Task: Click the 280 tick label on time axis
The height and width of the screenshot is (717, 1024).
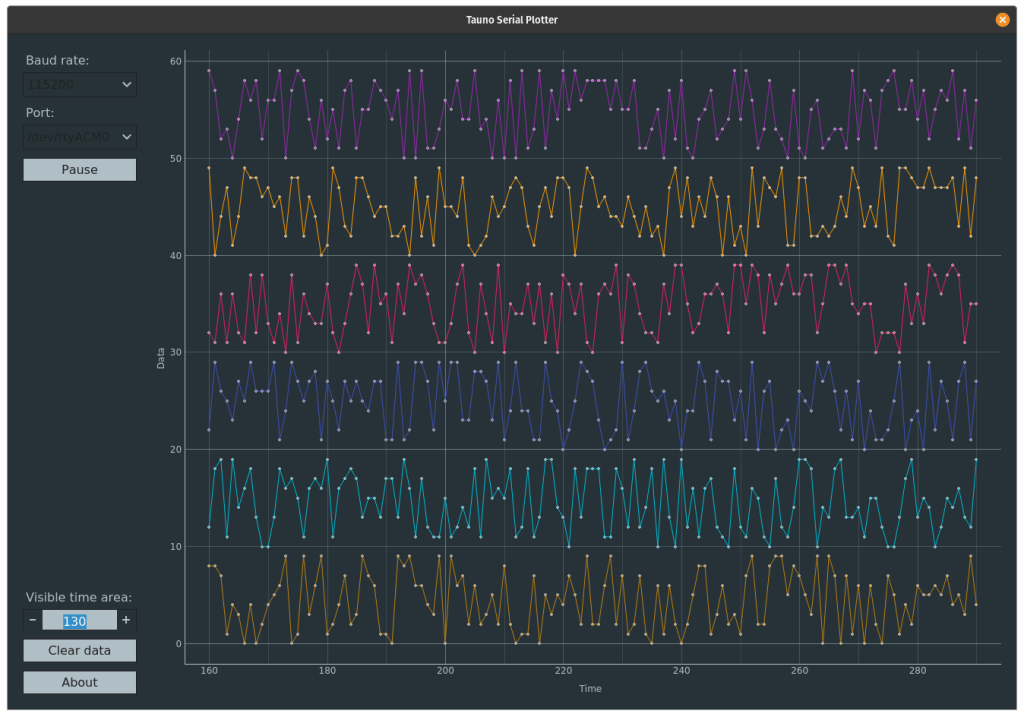Action: click(917, 671)
